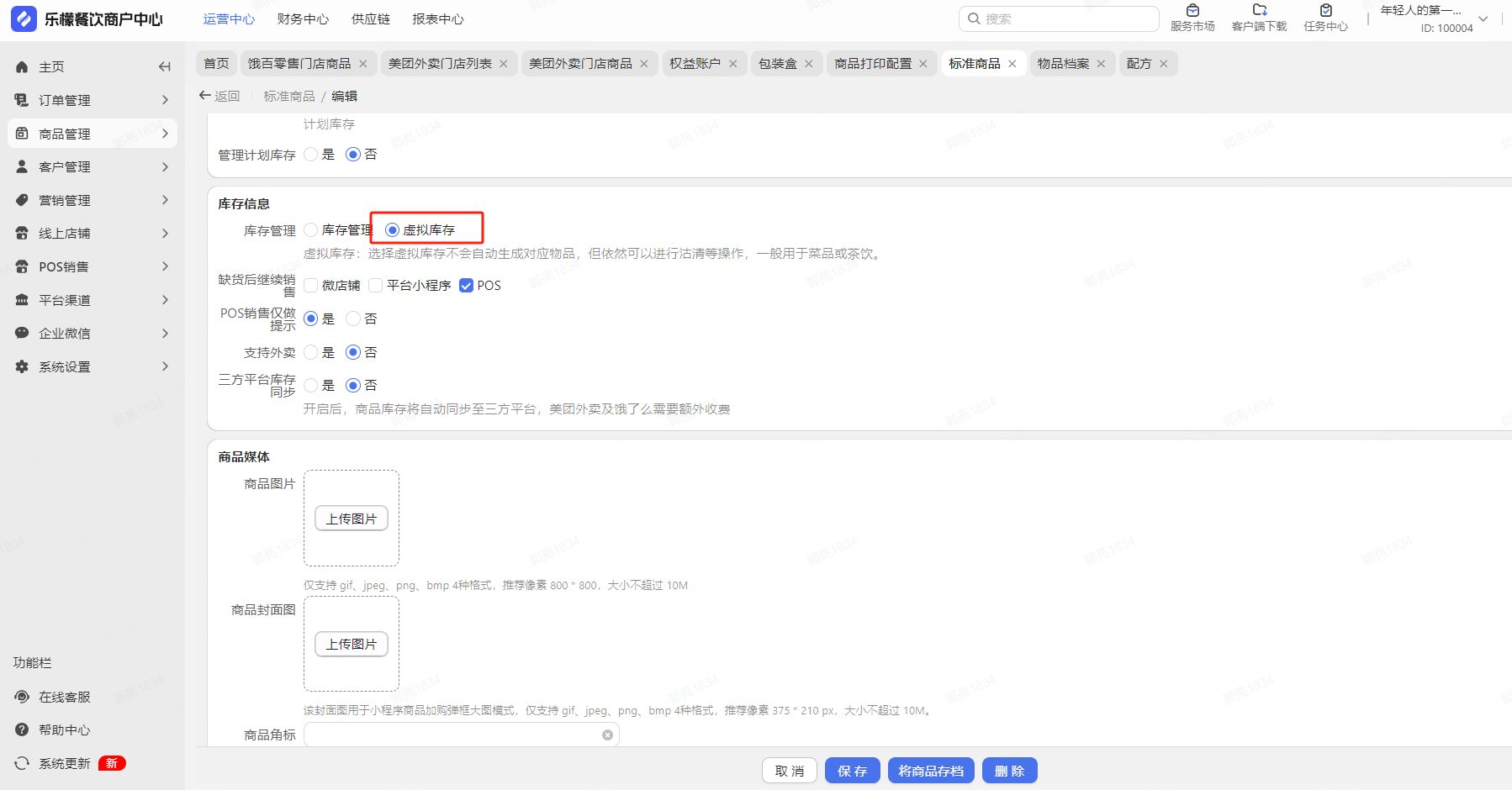
Task: Expand 线上店铺 chevron
Action: coord(165,233)
